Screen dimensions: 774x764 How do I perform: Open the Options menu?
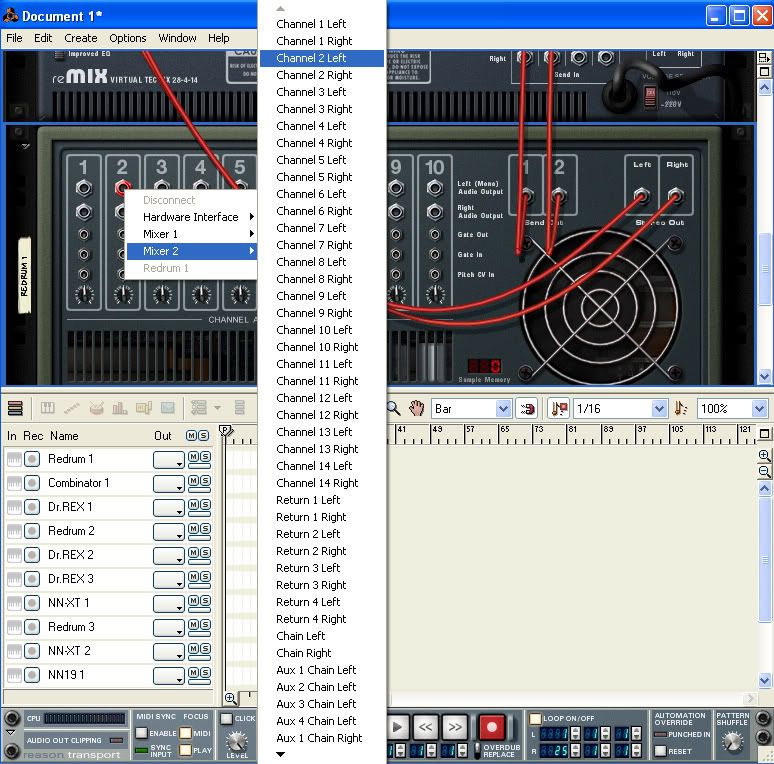click(128, 38)
